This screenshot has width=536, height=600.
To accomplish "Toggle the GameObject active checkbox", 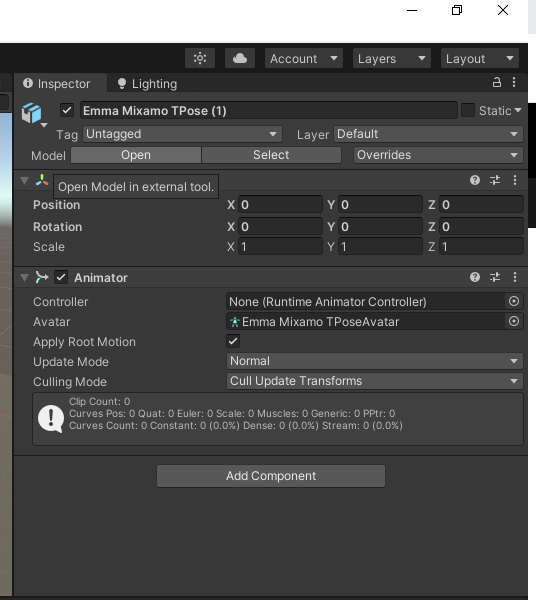I will click(67, 111).
